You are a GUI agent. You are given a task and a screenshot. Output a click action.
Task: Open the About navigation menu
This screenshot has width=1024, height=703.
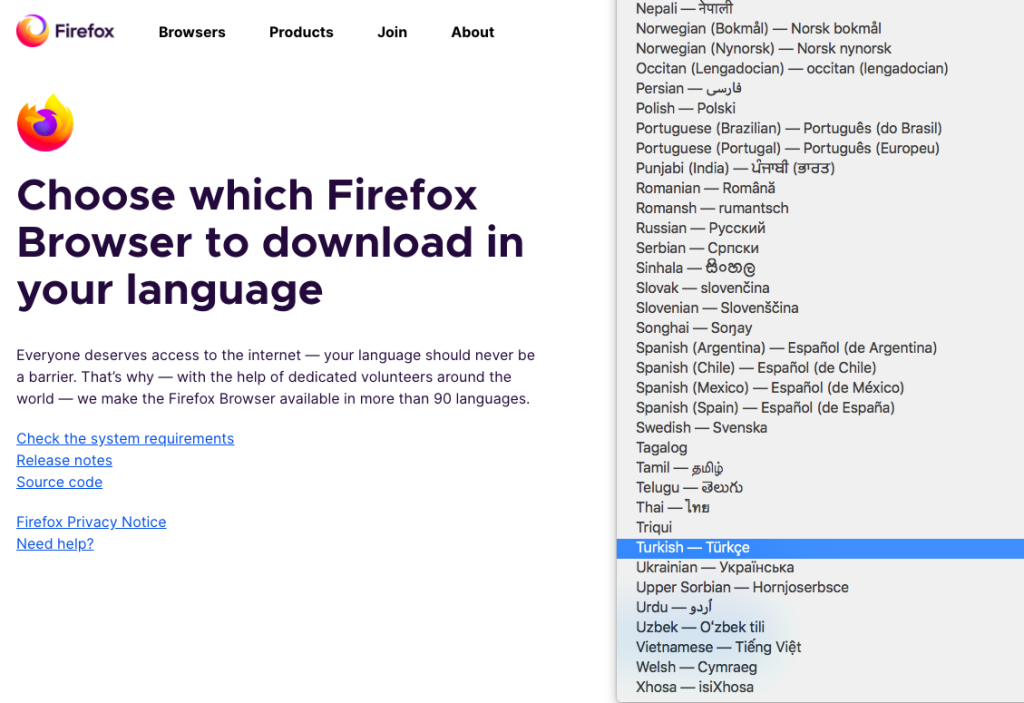472,32
